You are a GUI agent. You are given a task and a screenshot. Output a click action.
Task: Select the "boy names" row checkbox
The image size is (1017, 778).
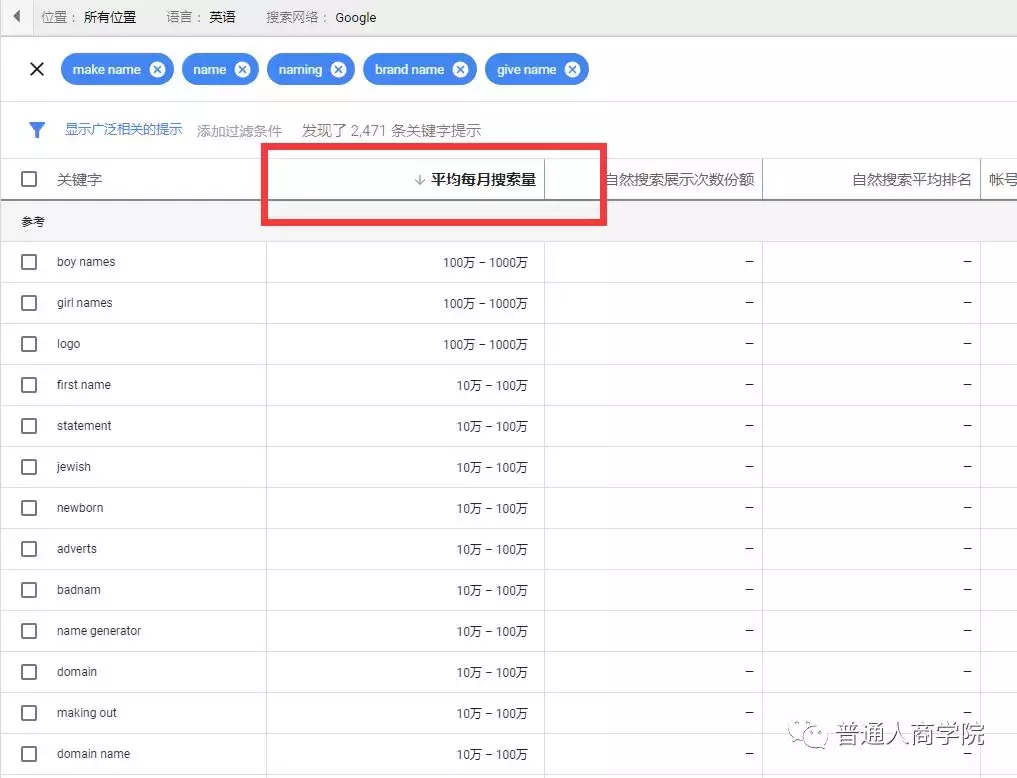(x=28, y=262)
